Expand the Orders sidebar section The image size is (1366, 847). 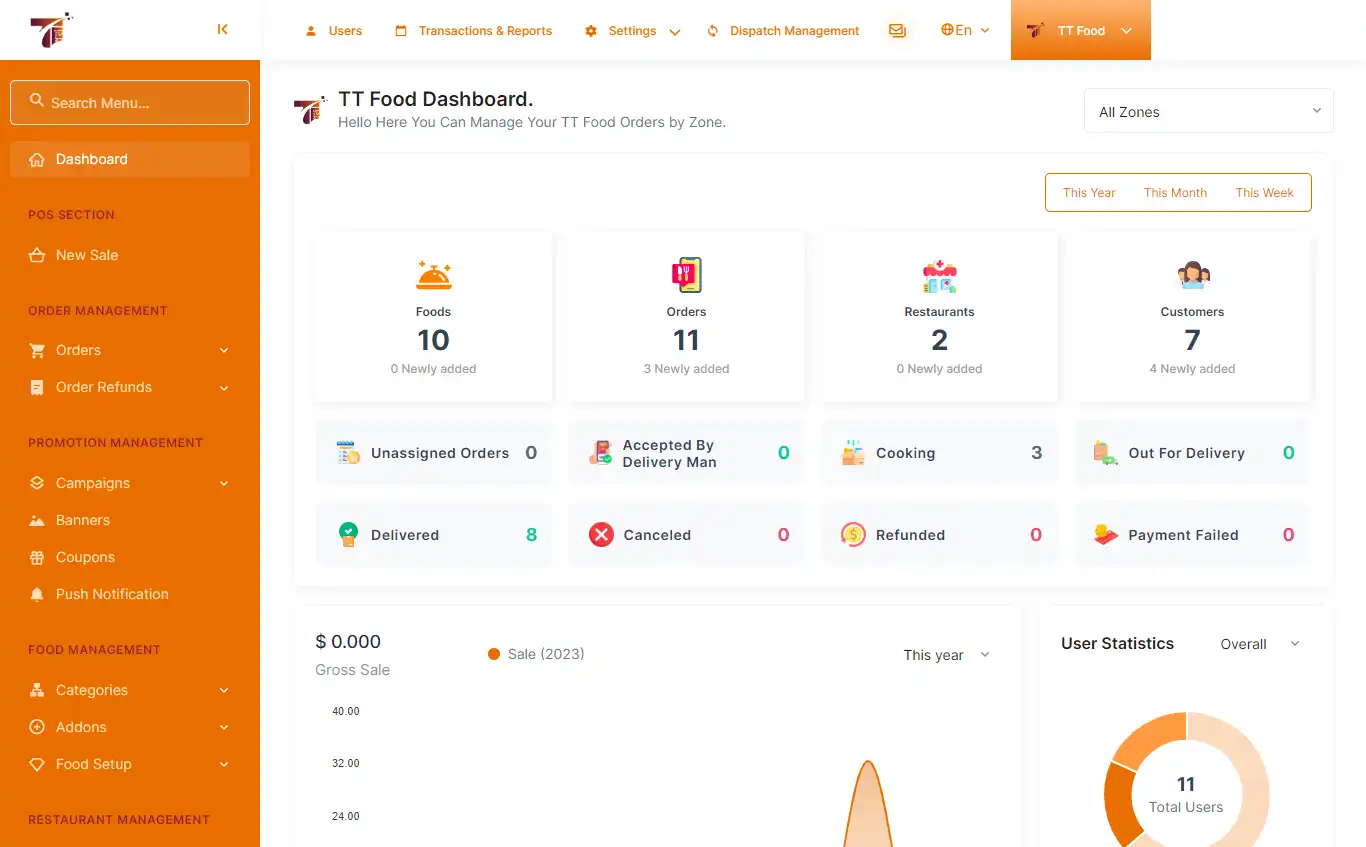(x=77, y=350)
